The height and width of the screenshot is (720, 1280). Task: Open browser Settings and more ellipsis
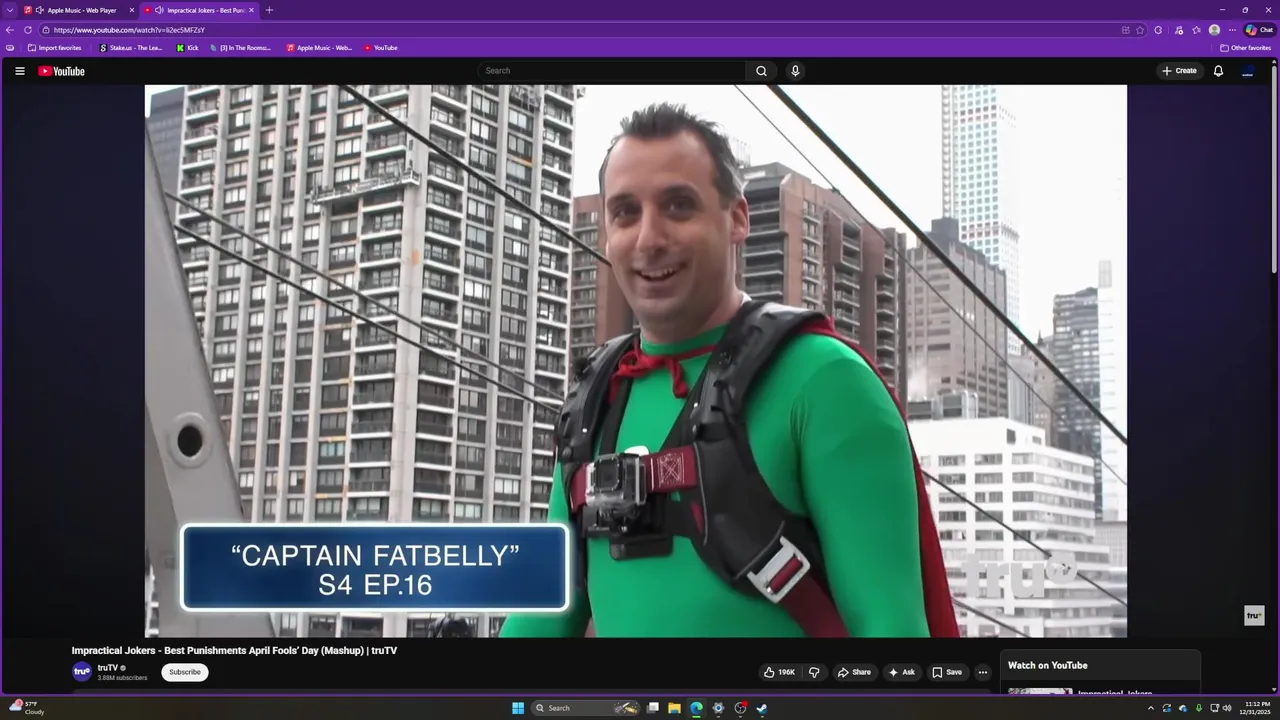1232,30
